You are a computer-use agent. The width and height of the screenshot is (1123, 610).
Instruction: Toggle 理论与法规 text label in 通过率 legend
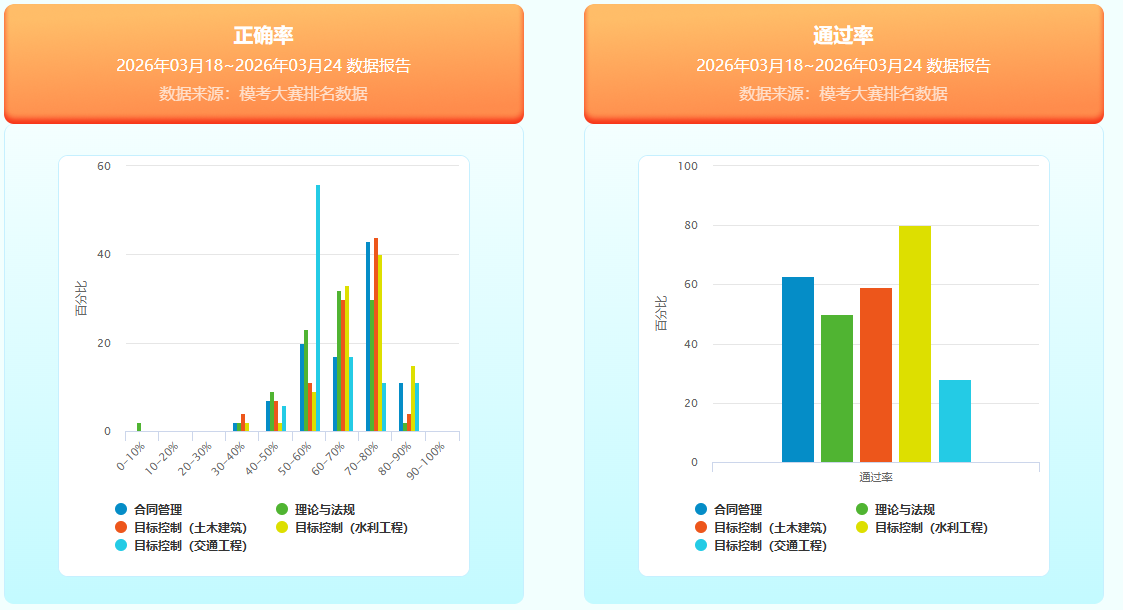904,509
